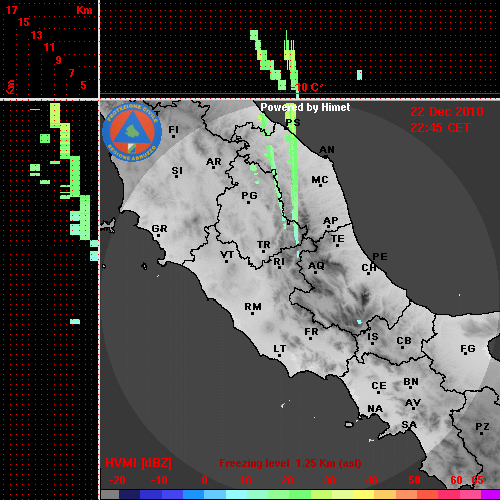Click the Powered by Himet text
This screenshot has height=500, width=500.
[305, 107]
